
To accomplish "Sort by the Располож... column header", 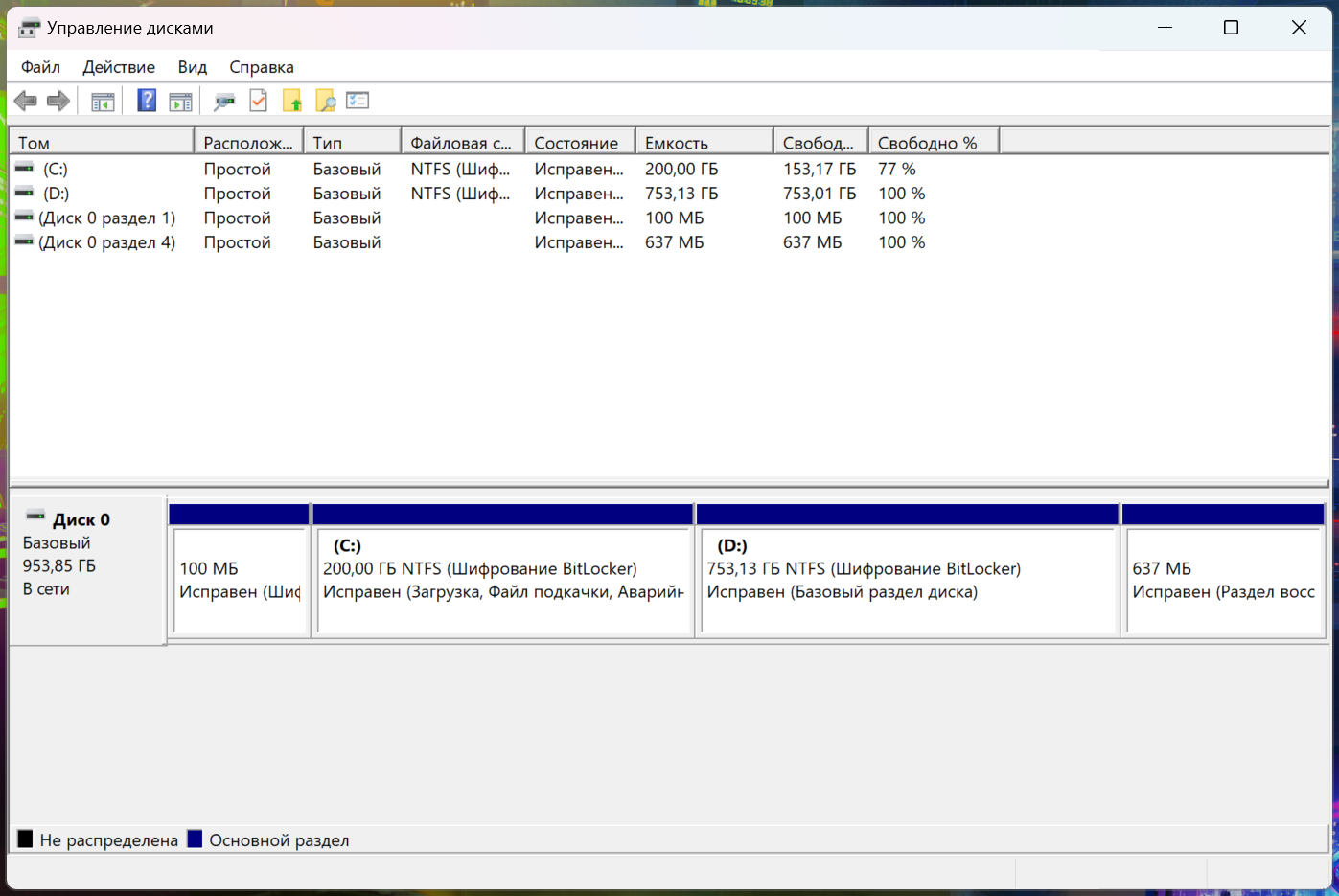I will (x=248, y=143).
